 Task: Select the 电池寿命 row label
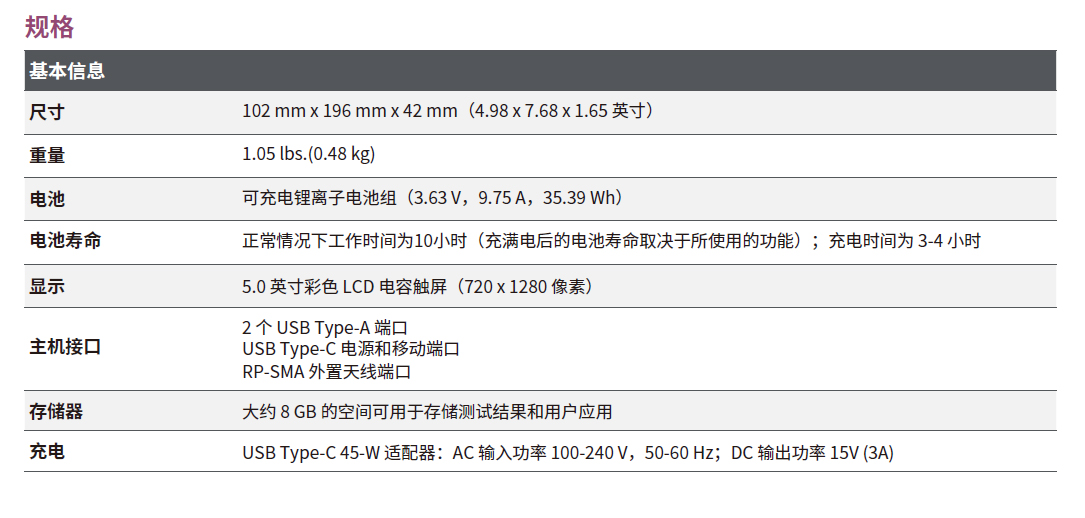(65, 241)
